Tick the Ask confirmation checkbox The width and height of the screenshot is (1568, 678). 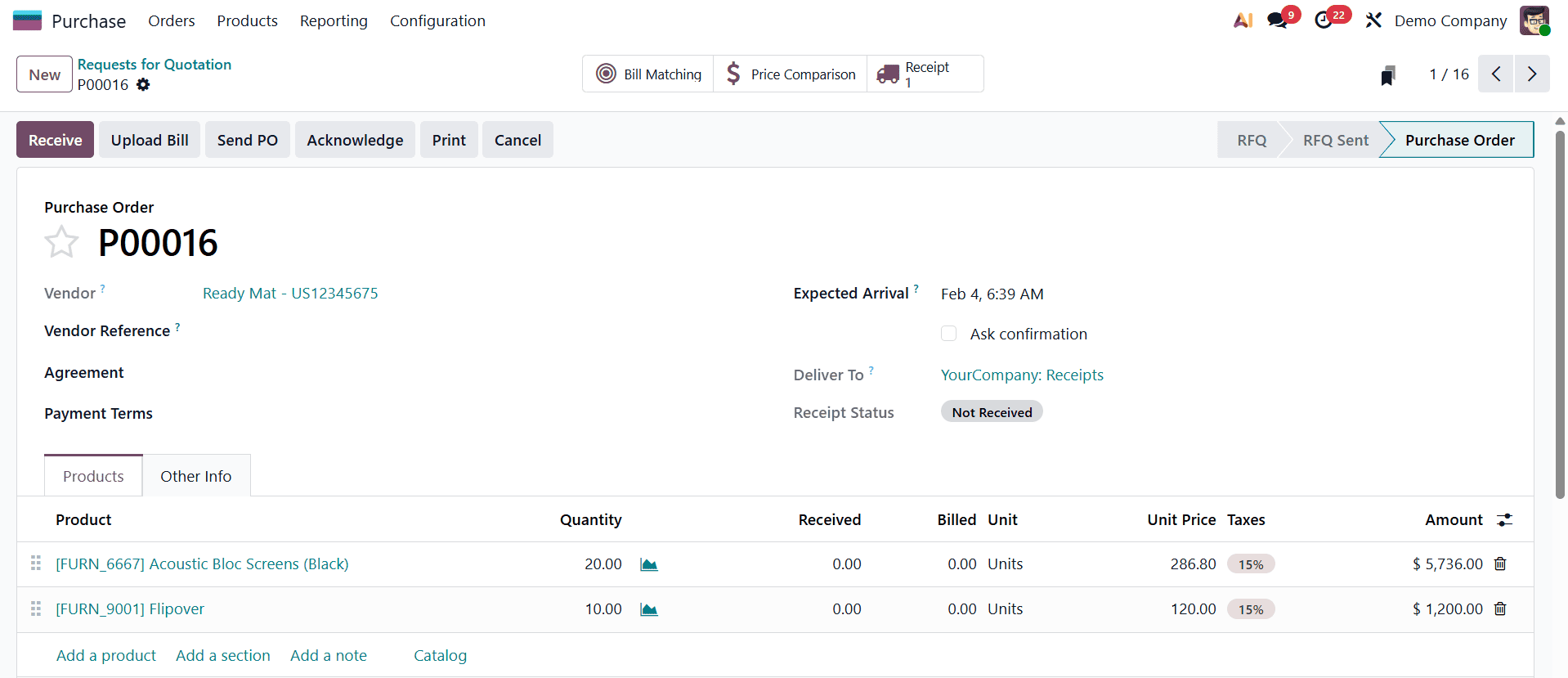(948, 333)
